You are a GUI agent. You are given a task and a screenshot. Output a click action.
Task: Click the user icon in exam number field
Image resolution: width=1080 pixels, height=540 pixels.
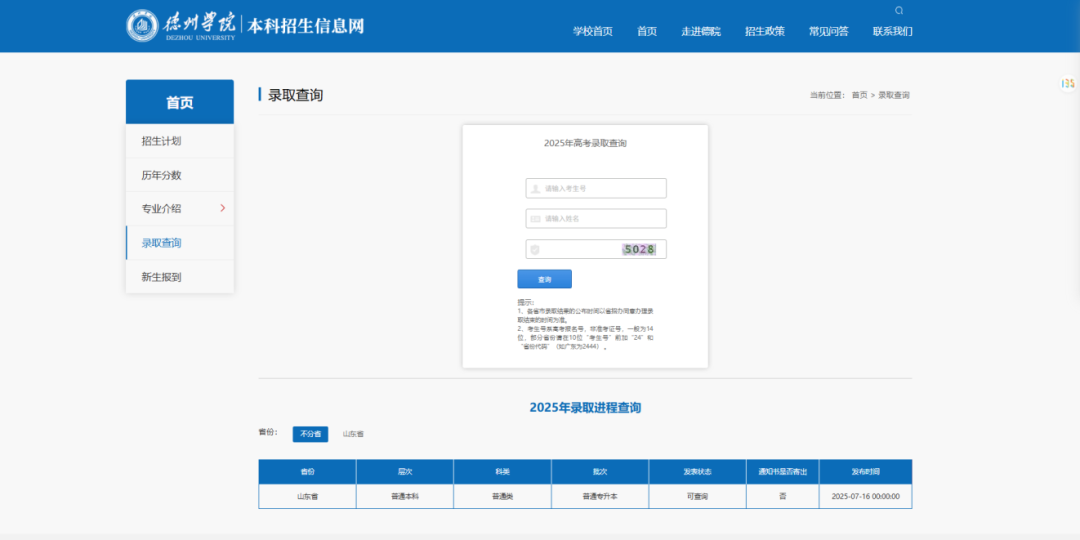(x=535, y=188)
